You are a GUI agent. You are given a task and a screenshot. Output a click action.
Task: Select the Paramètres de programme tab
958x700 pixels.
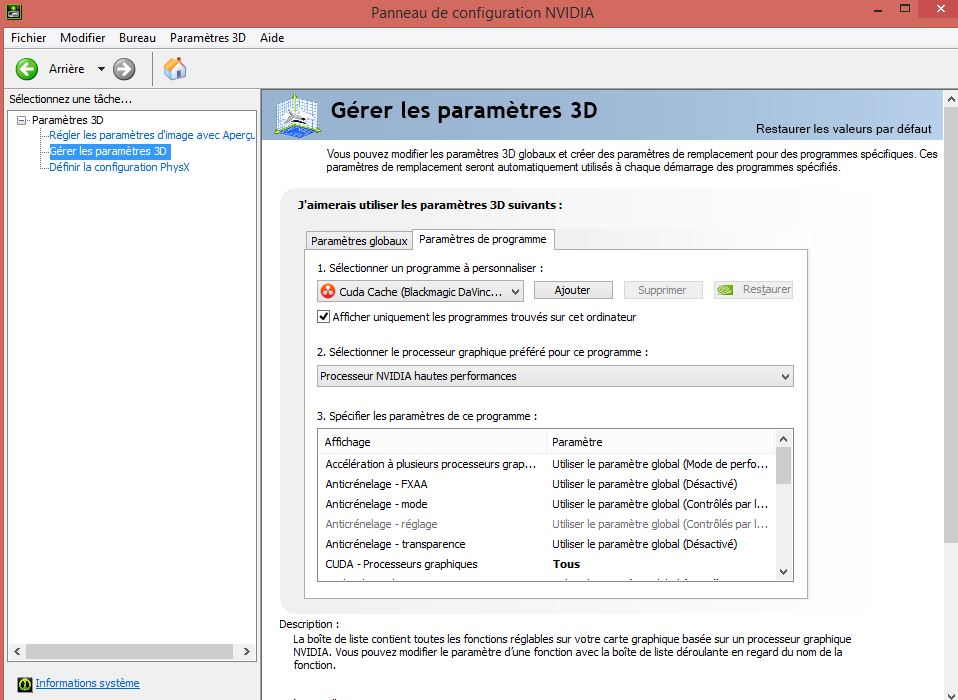483,239
